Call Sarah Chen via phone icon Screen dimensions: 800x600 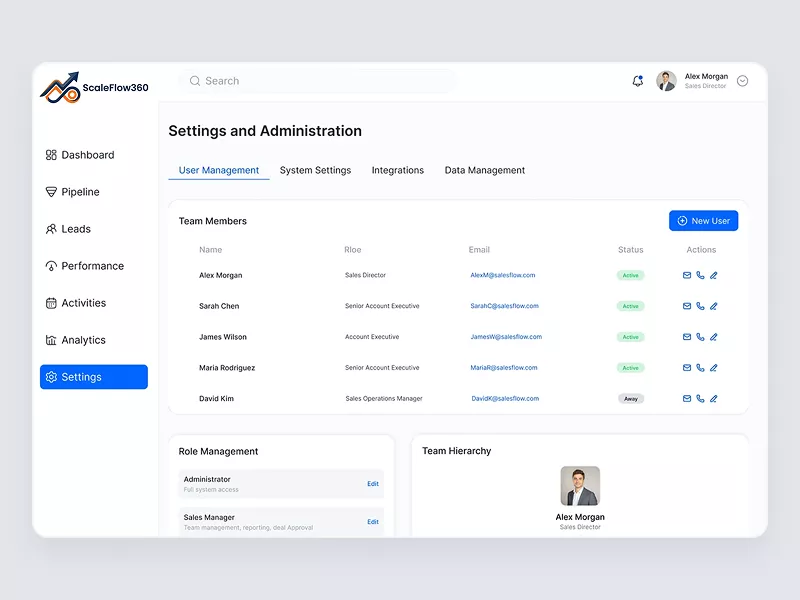[x=700, y=306]
